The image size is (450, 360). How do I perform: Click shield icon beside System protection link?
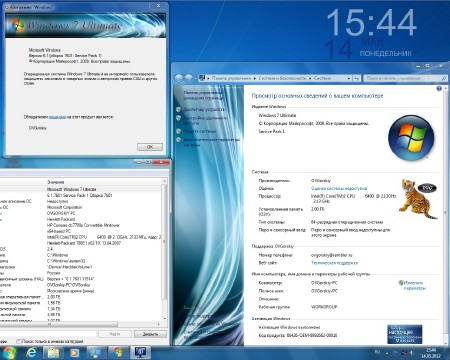[179, 131]
